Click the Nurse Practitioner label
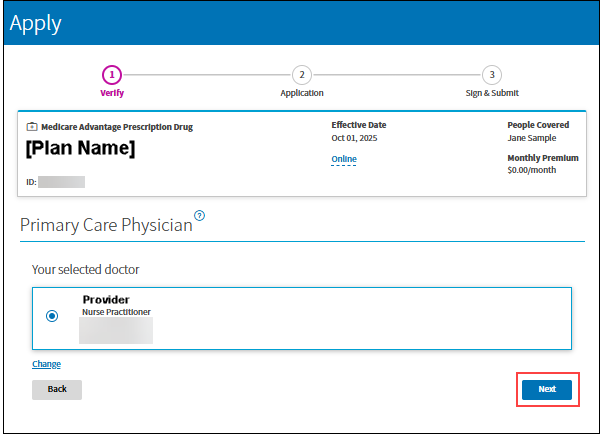Screen dimensions: 600x434 point(116,312)
